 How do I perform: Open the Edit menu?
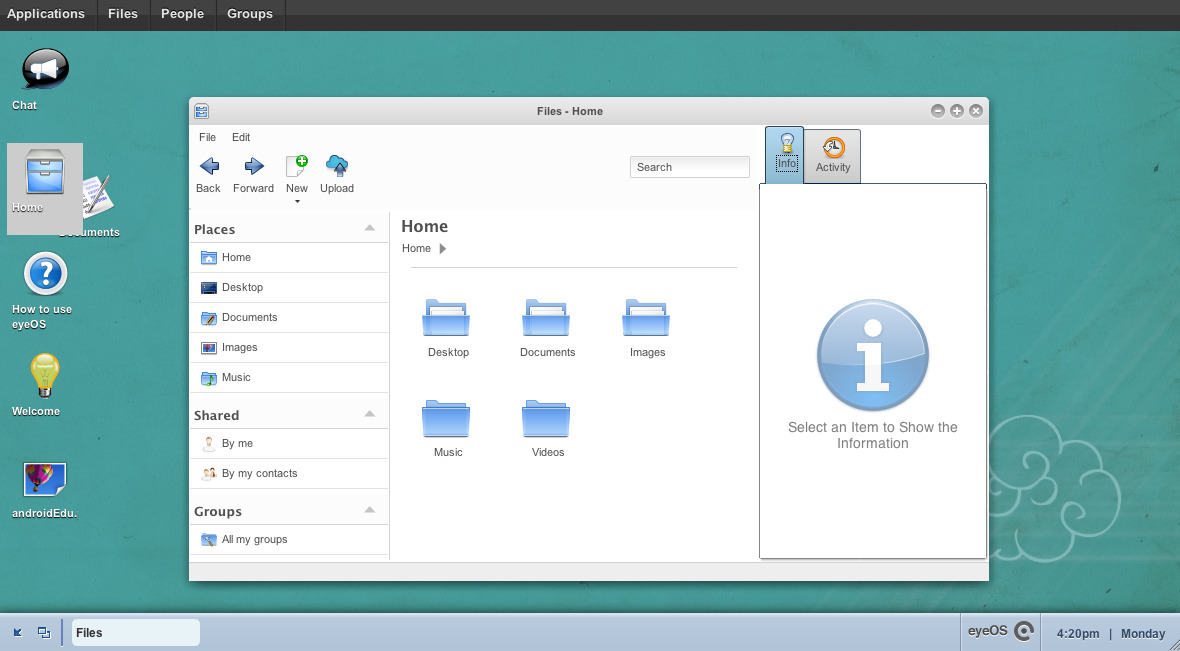[241, 137]
